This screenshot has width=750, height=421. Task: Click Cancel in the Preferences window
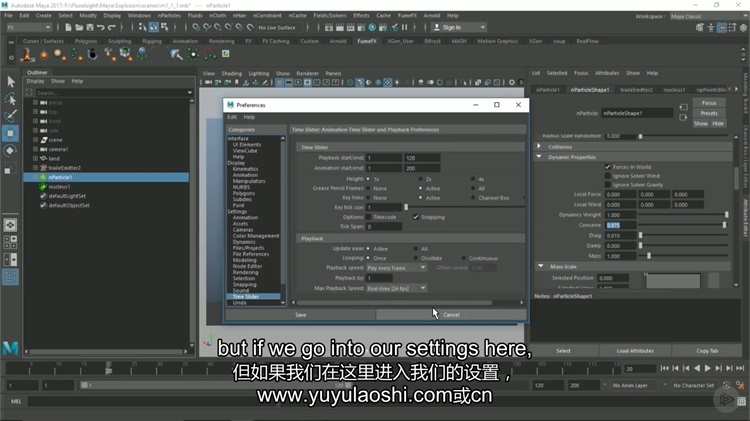click(x=451, y=315)
